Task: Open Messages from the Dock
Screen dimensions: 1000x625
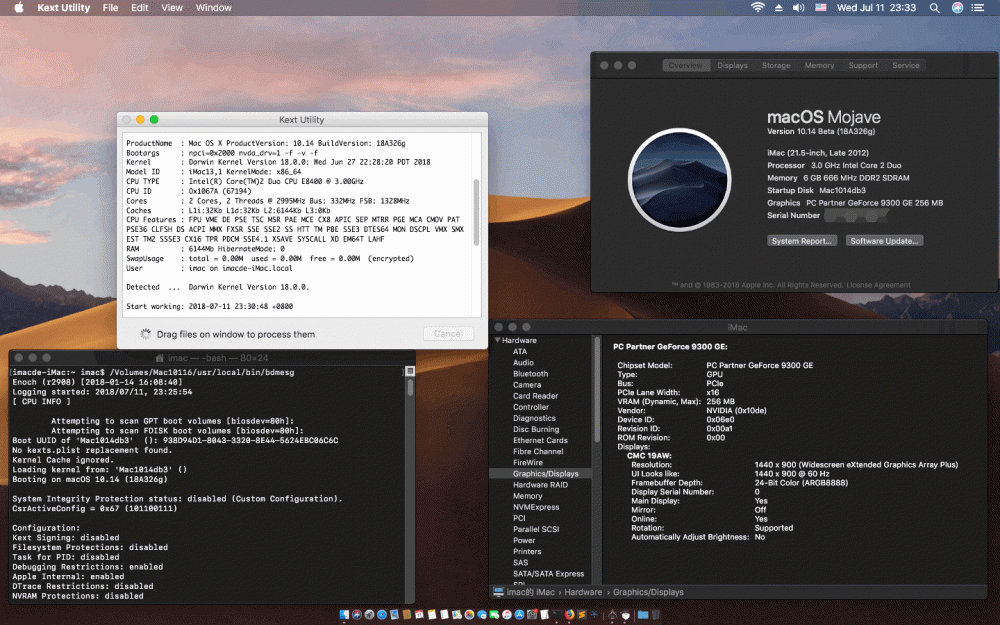Action: click(x=482, y=615)
